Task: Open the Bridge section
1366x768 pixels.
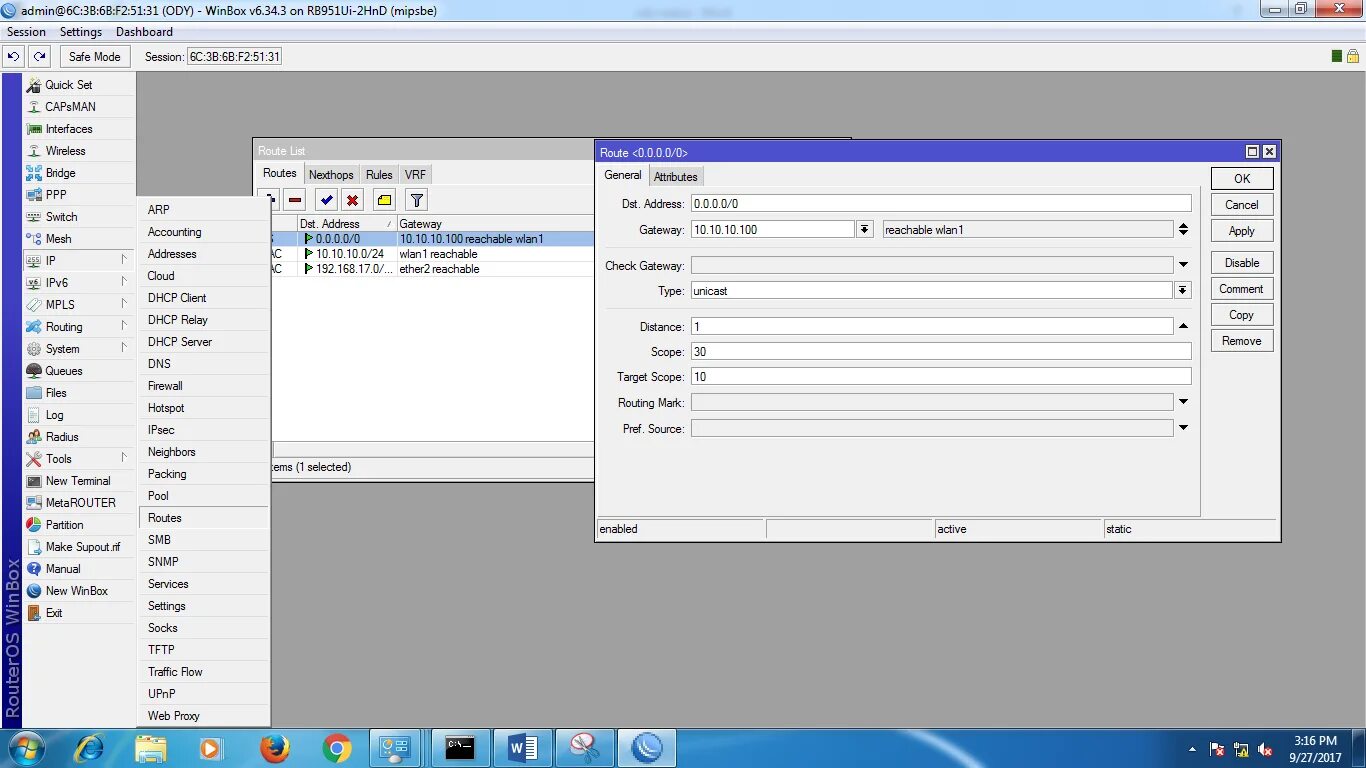Action: [78, 173]
